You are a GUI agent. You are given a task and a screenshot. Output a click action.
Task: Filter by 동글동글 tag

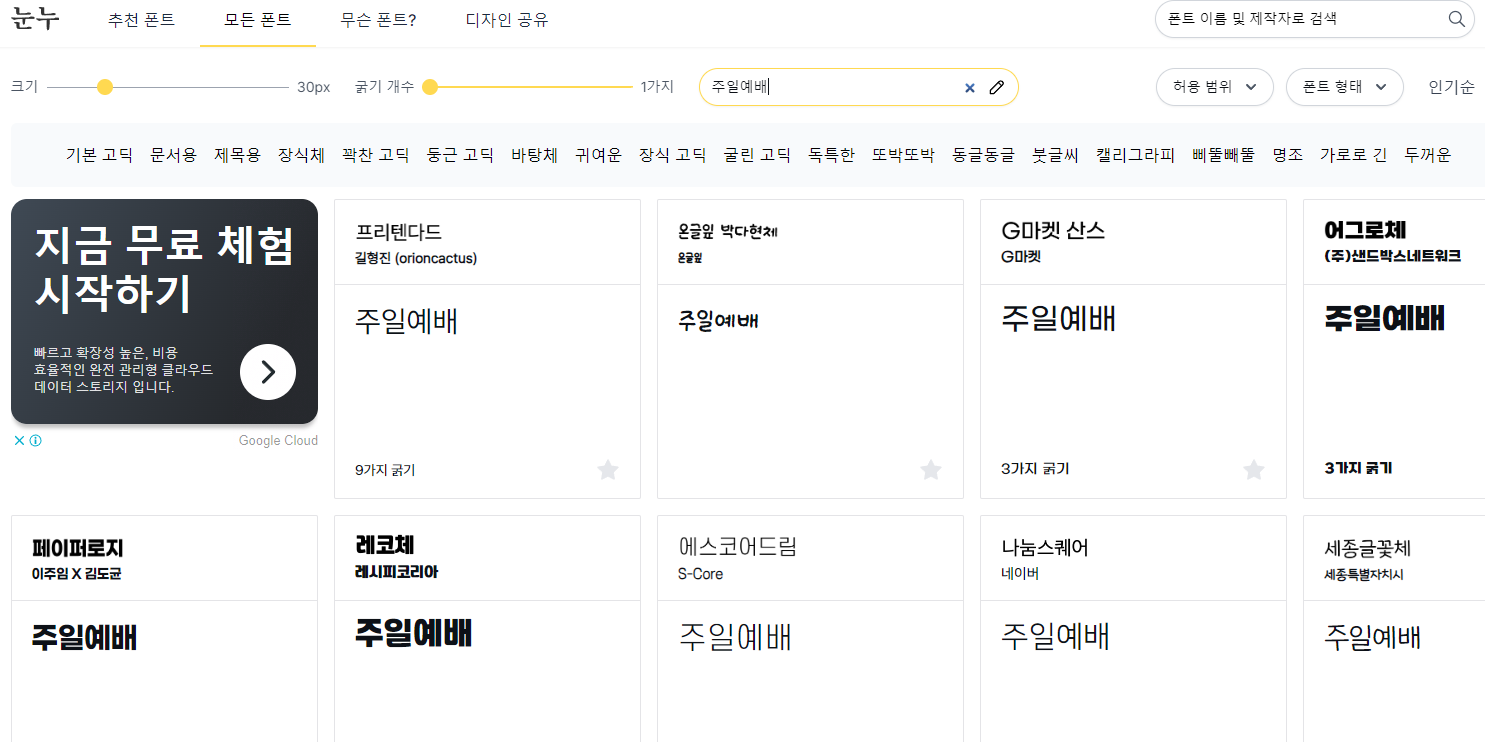983,155
